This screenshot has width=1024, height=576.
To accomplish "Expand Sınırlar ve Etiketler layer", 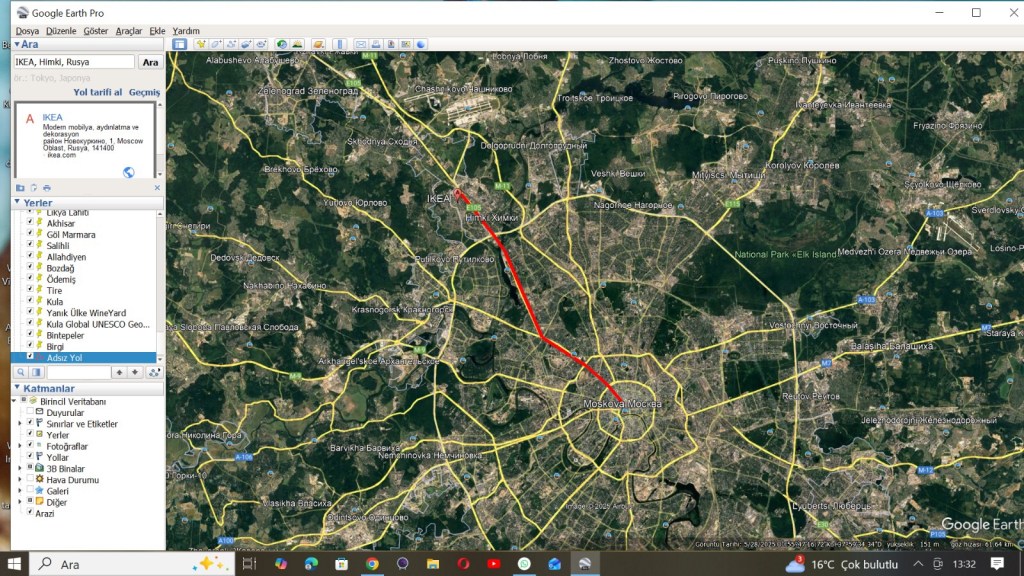I will 20,424.
